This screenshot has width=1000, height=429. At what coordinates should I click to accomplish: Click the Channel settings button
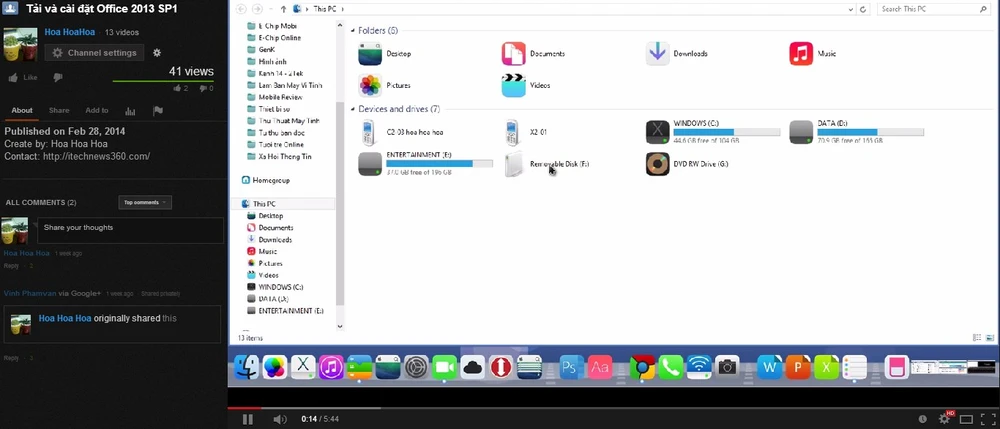94,53
